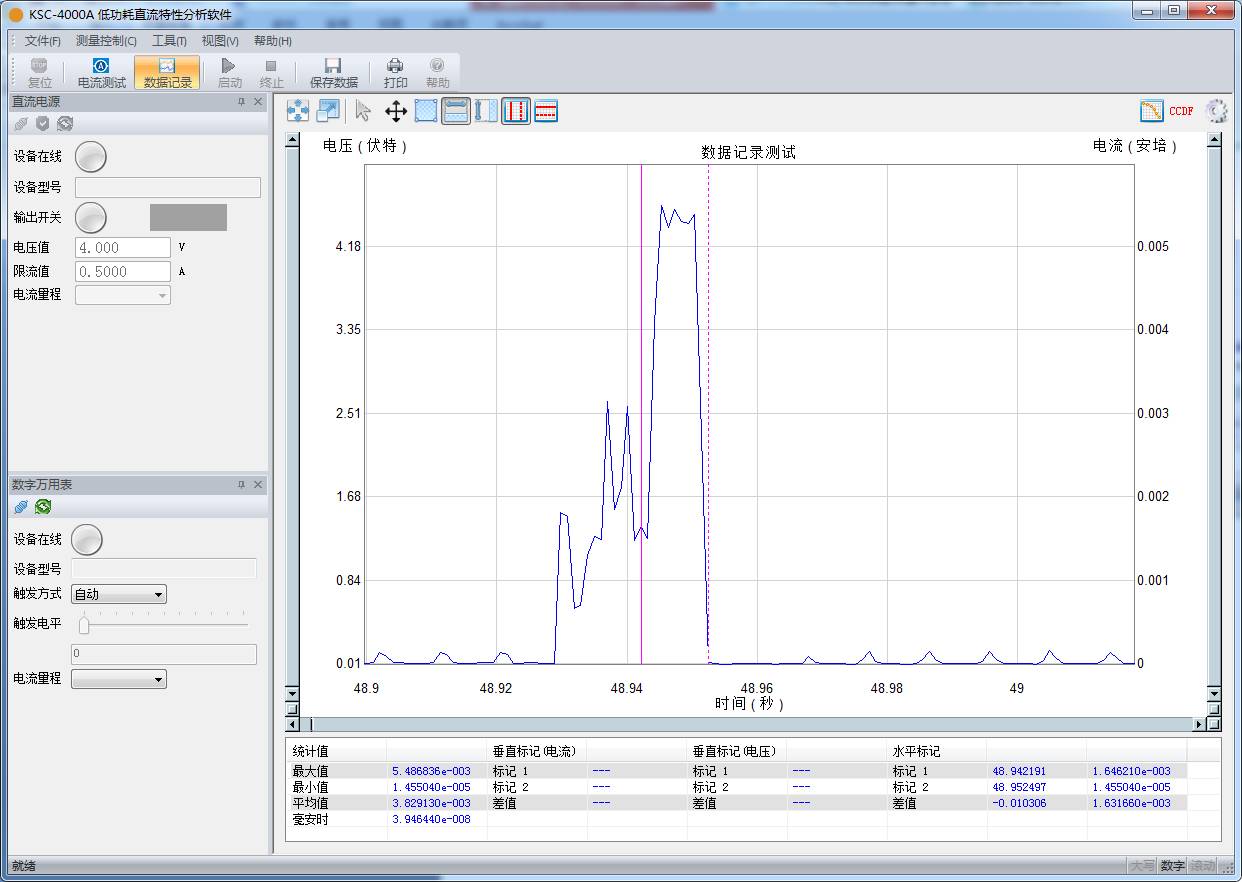Viewport: 1242px width, 882px height.
Task: Click the chart's left vertical scrollbar down arrow
Action: click(292, 693)
